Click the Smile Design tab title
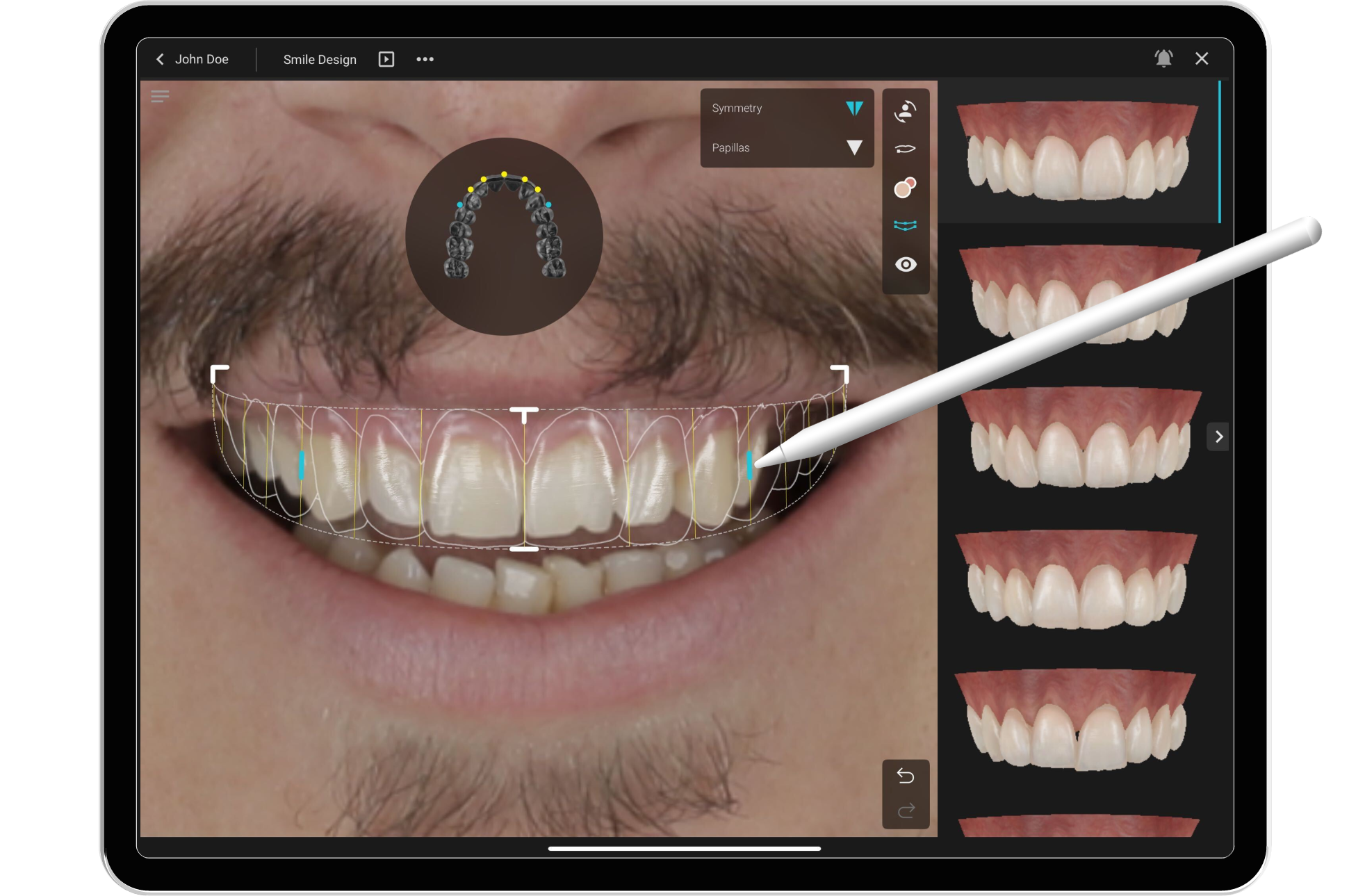The image size is (1365, 896). (319, 59)
